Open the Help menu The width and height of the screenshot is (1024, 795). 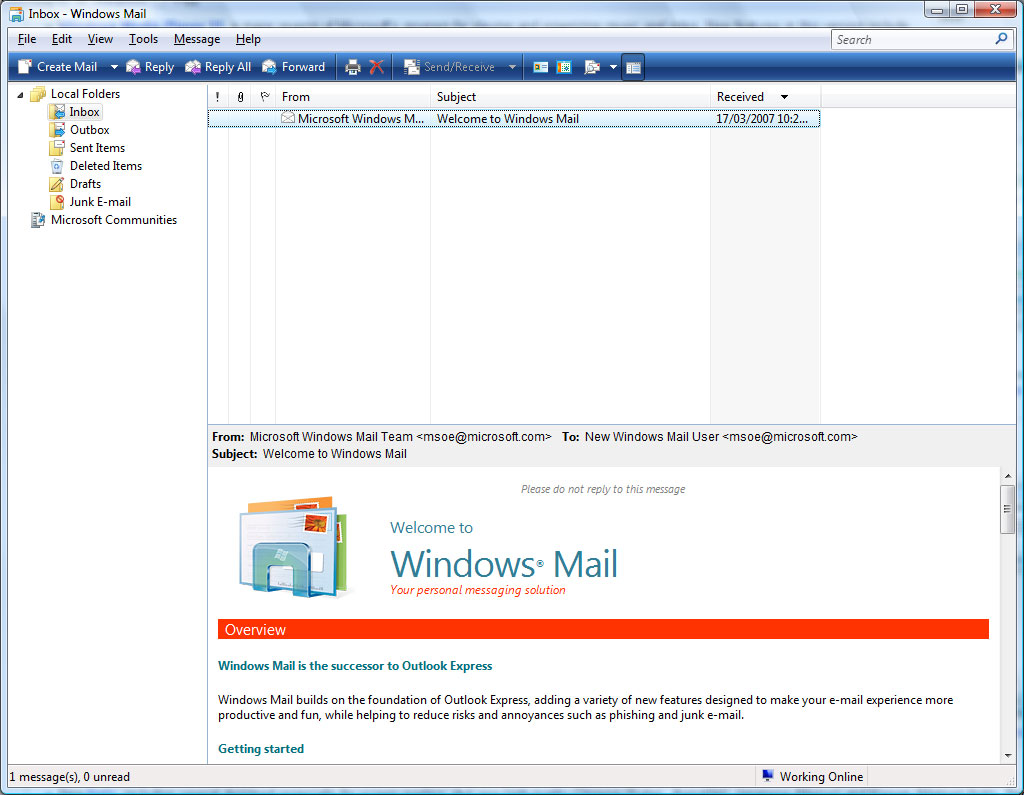[x=248, y=39]
